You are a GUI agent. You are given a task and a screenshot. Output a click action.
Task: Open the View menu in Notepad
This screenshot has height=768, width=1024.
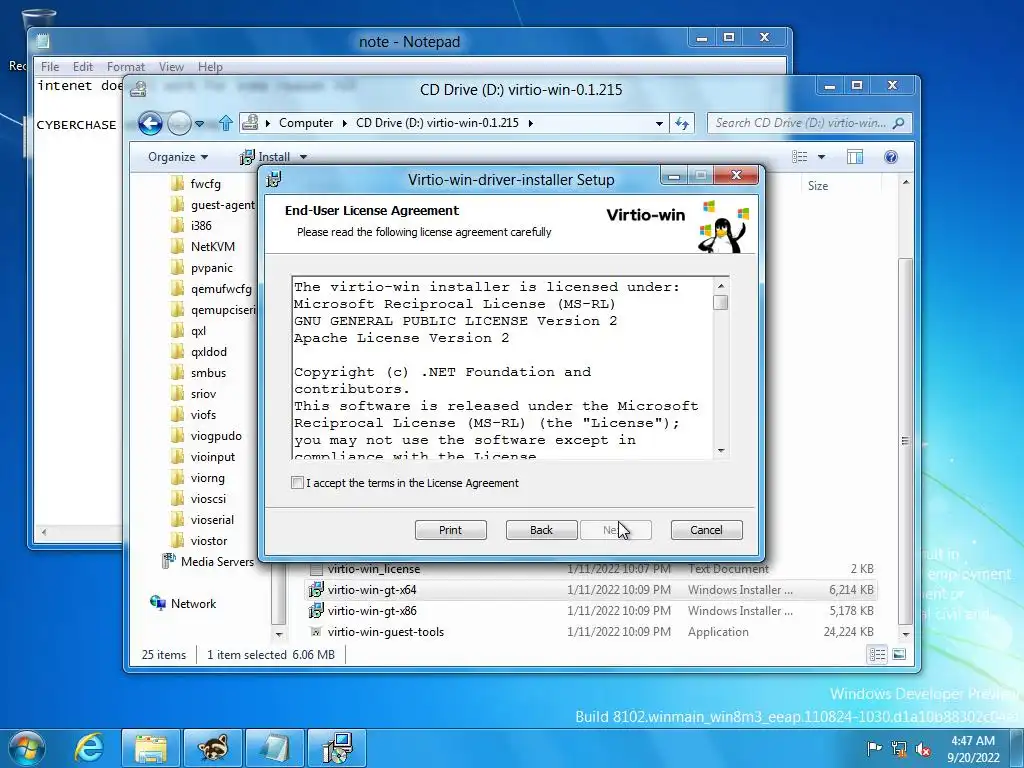pyautogui.click(x=171, y=67)
